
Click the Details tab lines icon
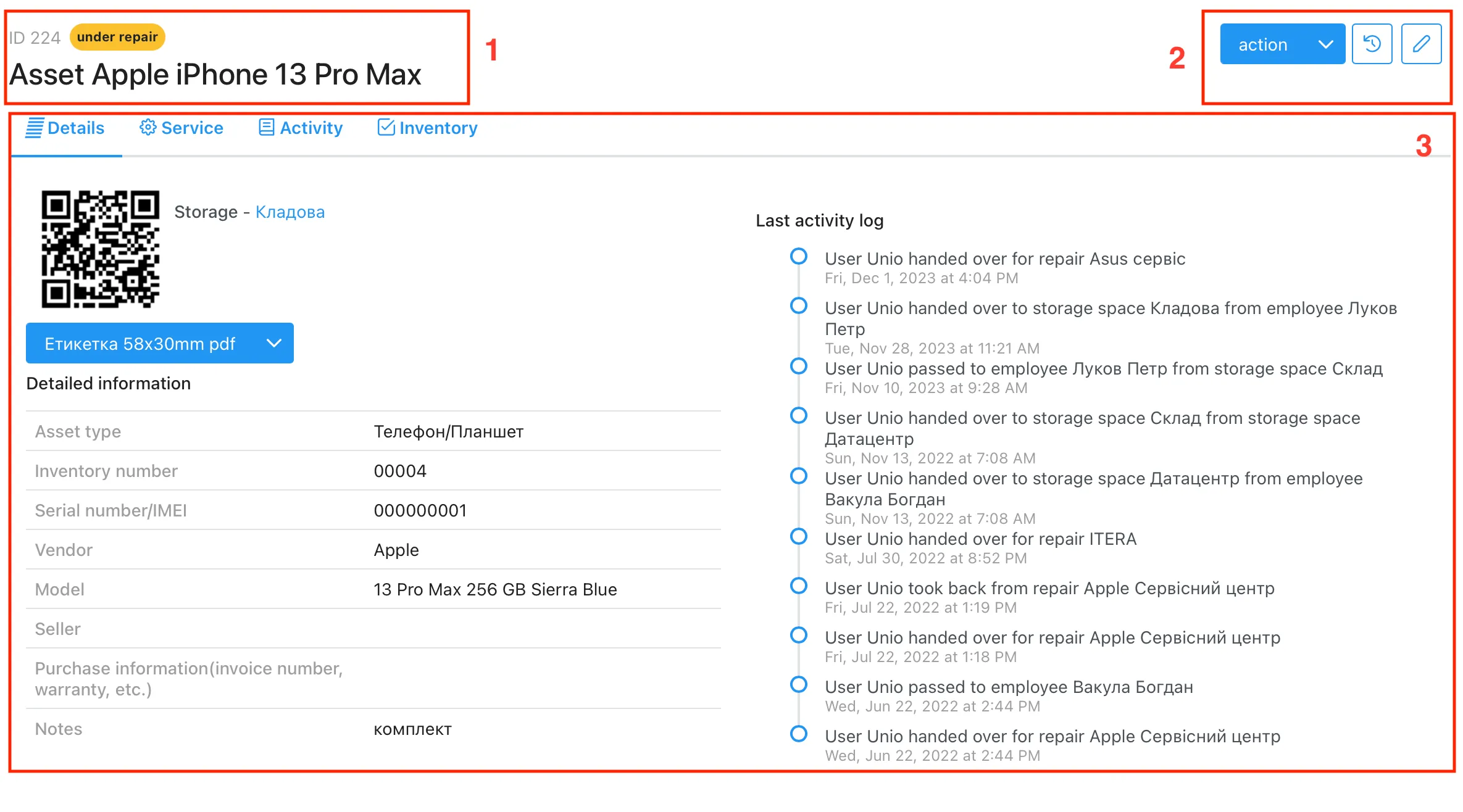[x=35, y=128]
